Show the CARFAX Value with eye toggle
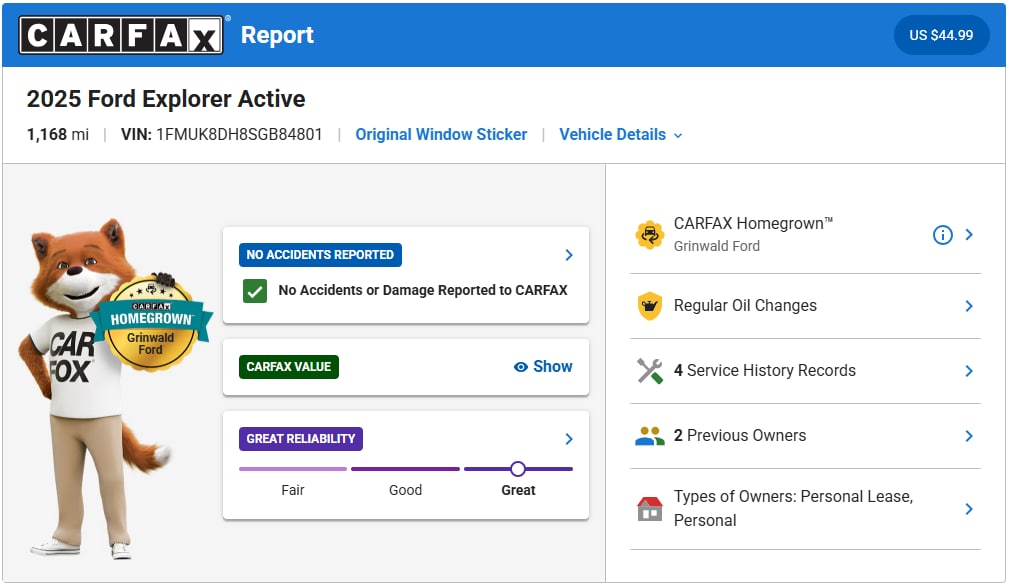The image size is (1010, 587). [543, 367]
